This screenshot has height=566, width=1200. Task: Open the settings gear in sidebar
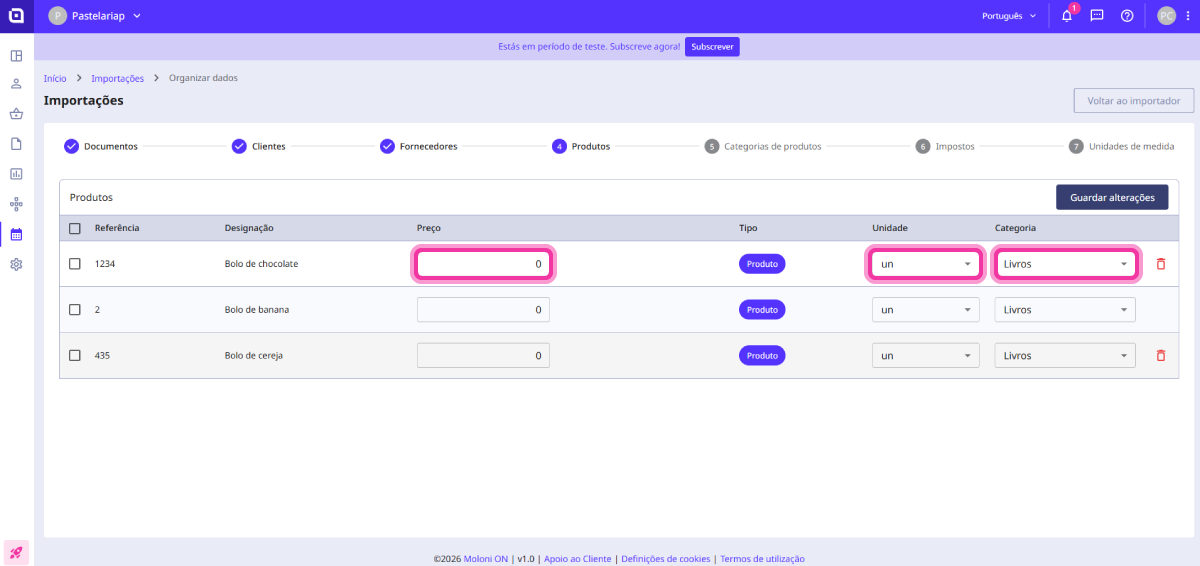[16, 265]
